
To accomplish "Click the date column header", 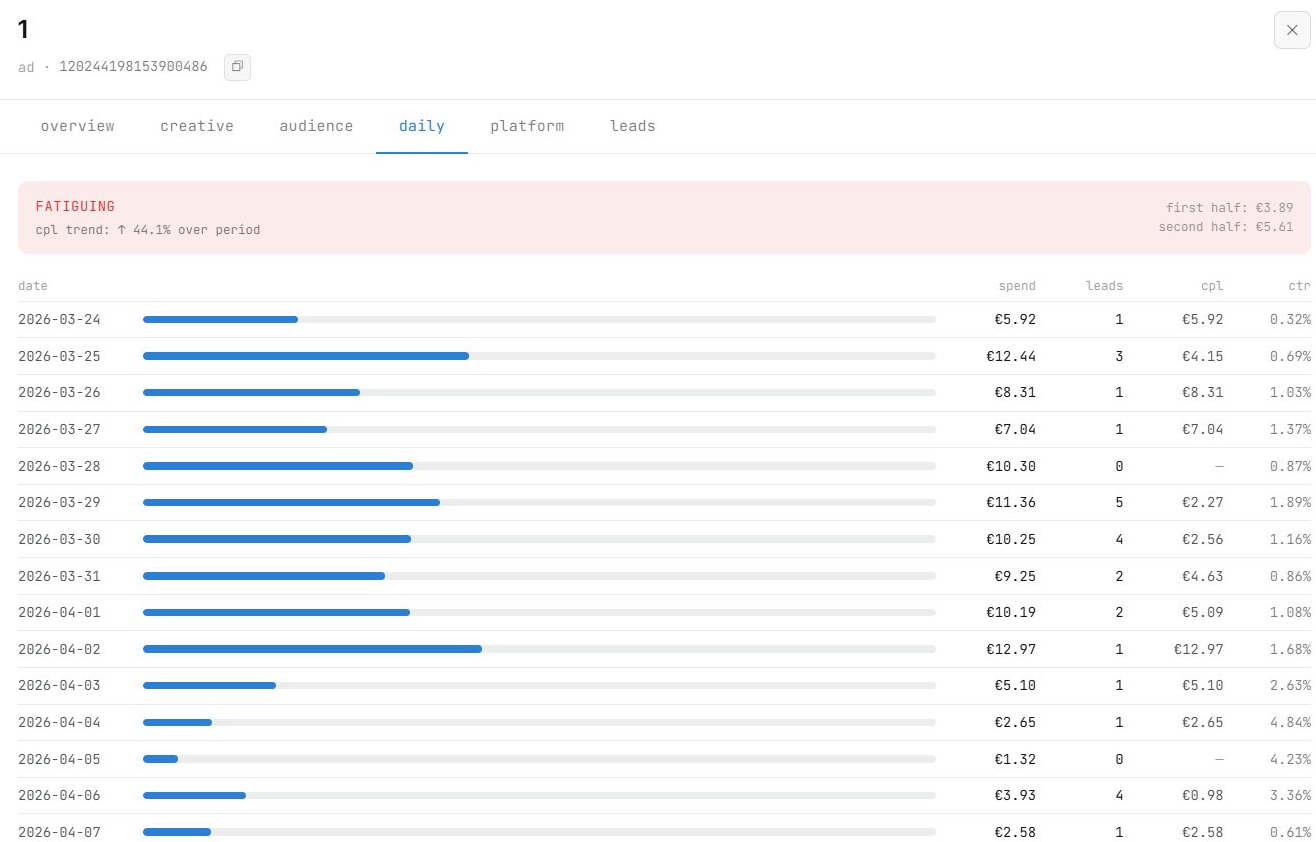I will (x=33, y=286).
